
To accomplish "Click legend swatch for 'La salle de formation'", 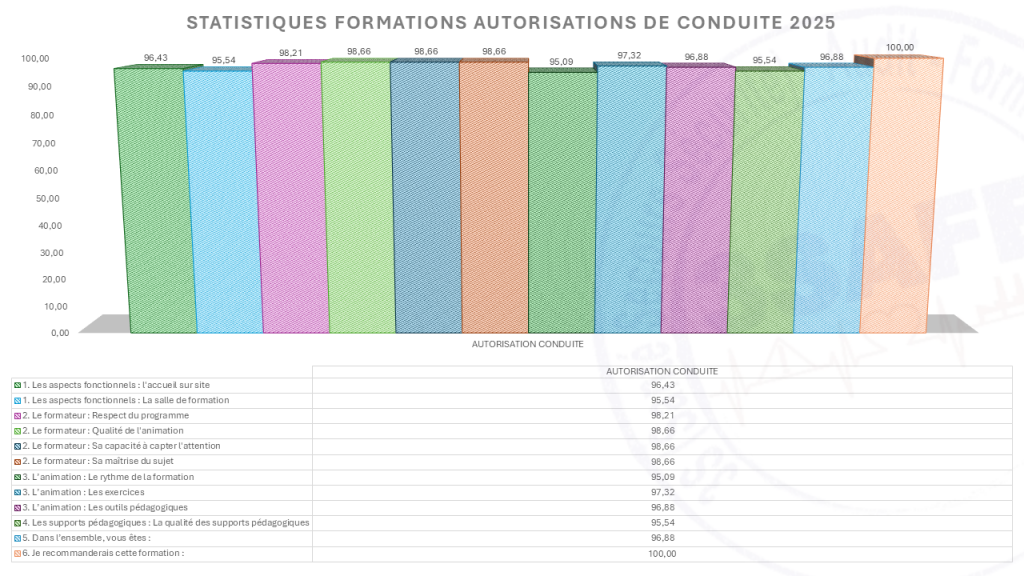I will (x=18, y=400).
